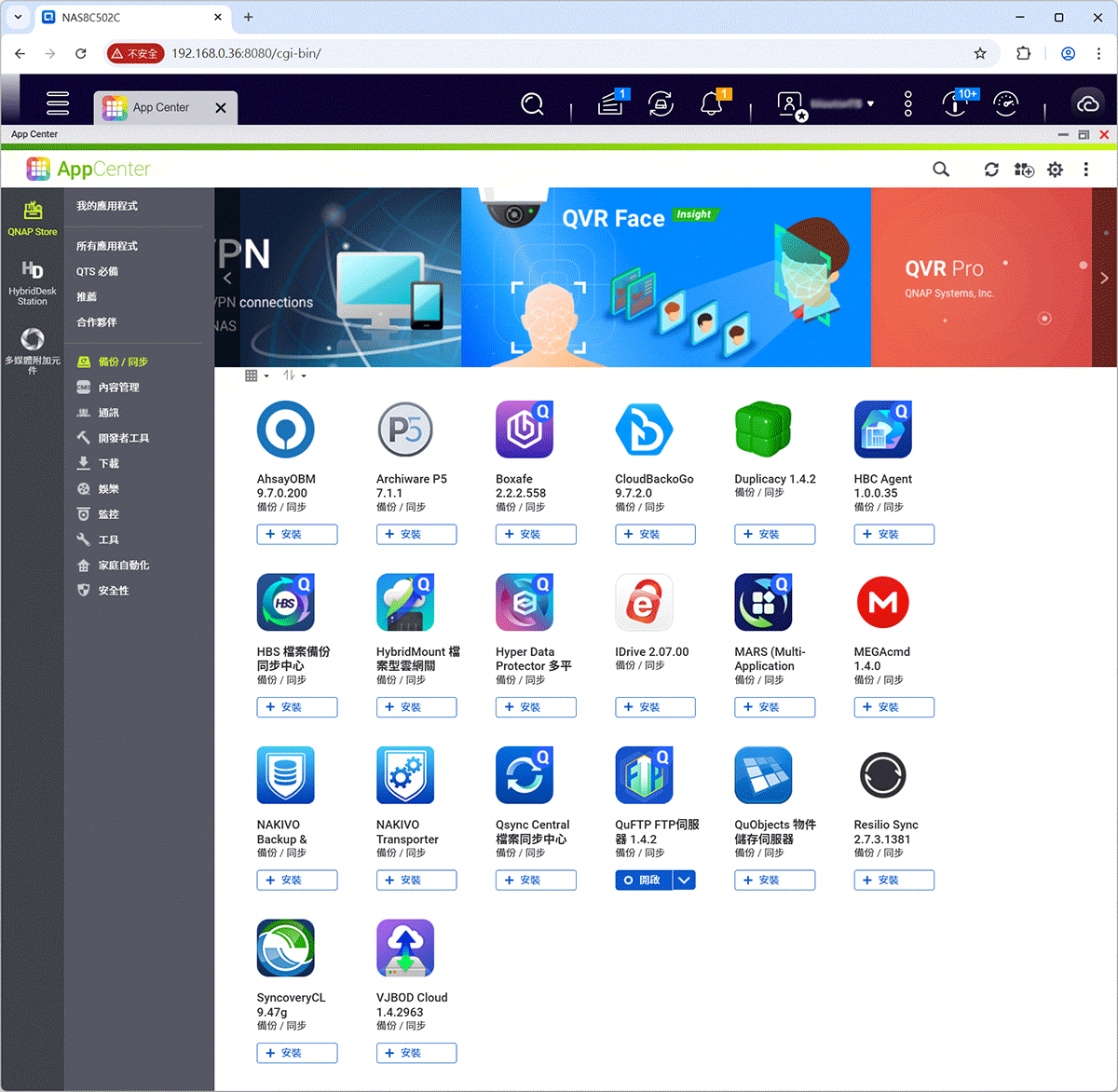Click the manual install icon
Viewport: 1118px width, 1092px height.
click(1024, 170)
